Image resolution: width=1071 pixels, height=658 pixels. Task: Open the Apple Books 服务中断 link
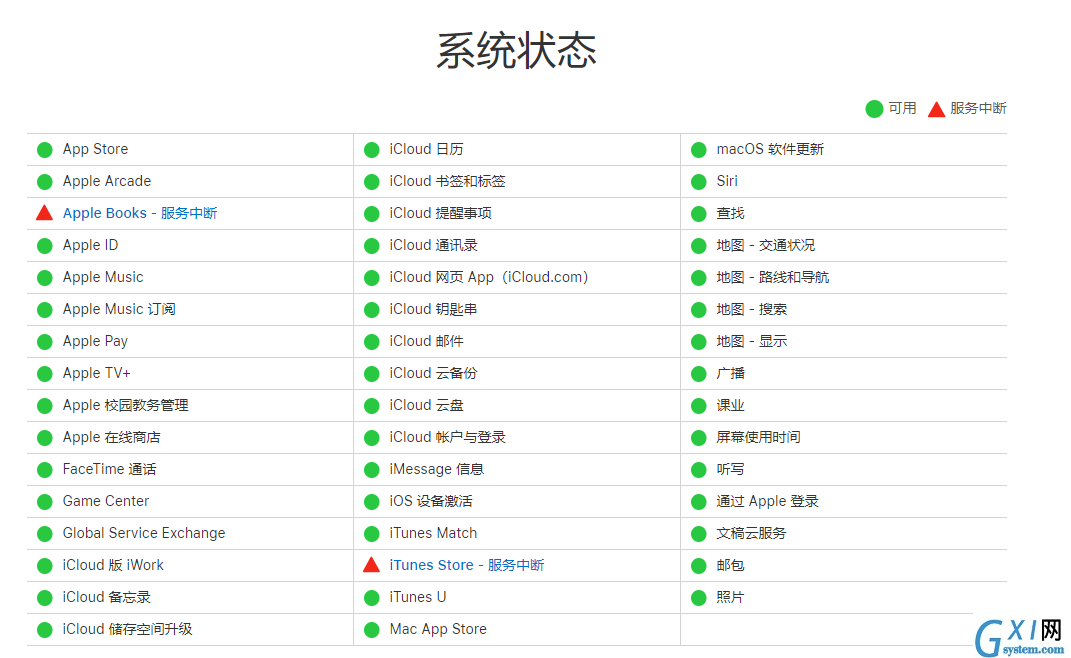[x=140, y=213]
